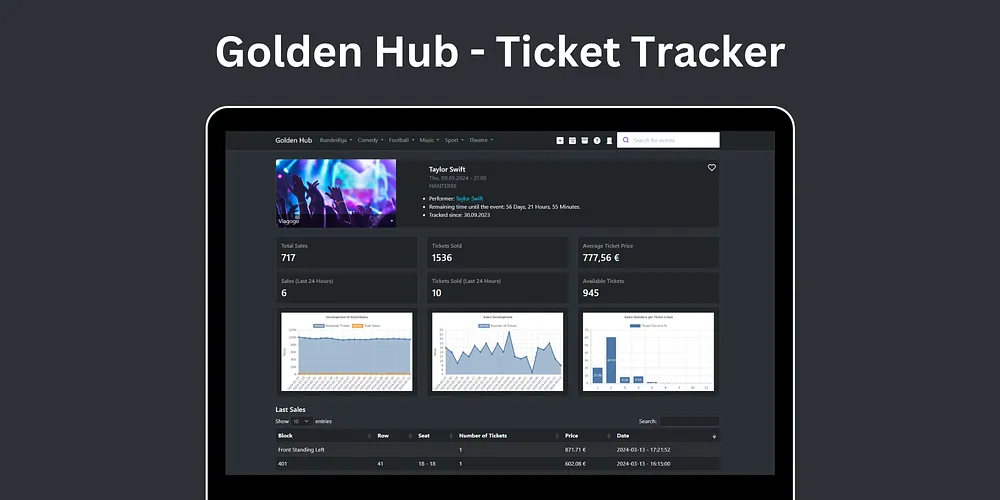Focus the Search for events field
This screenshot has height=500, width=1000.
668,140
